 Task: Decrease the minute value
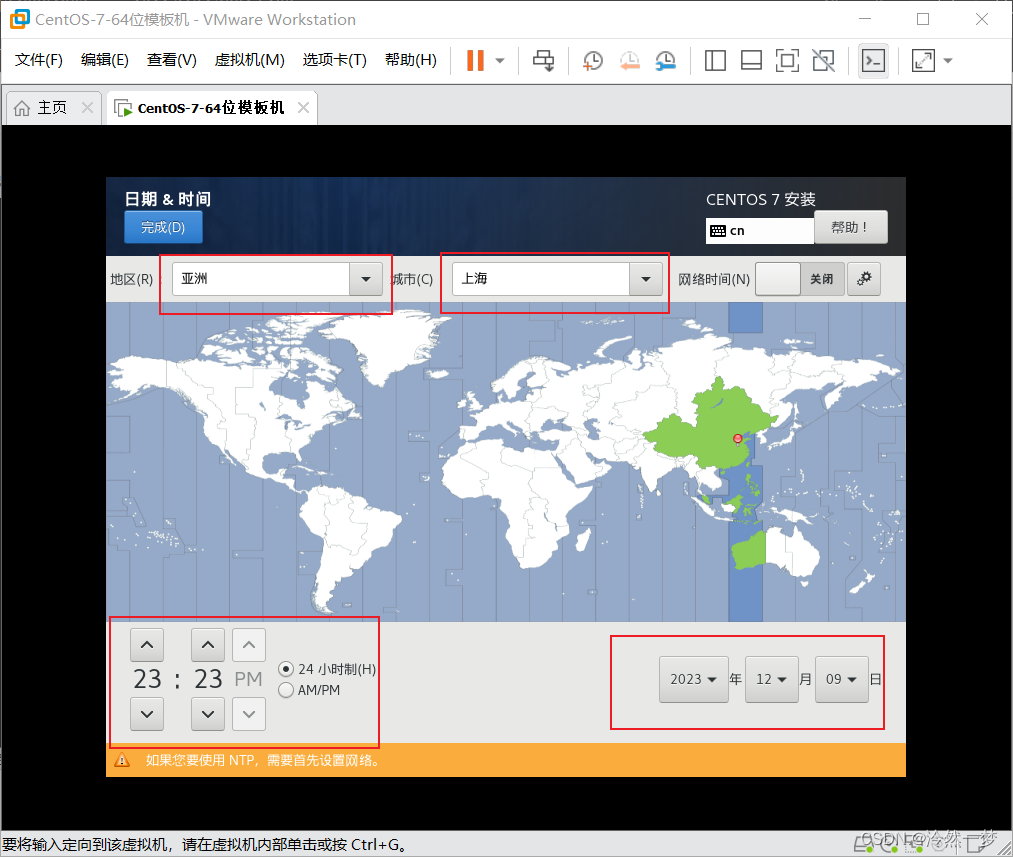[207, 714]
